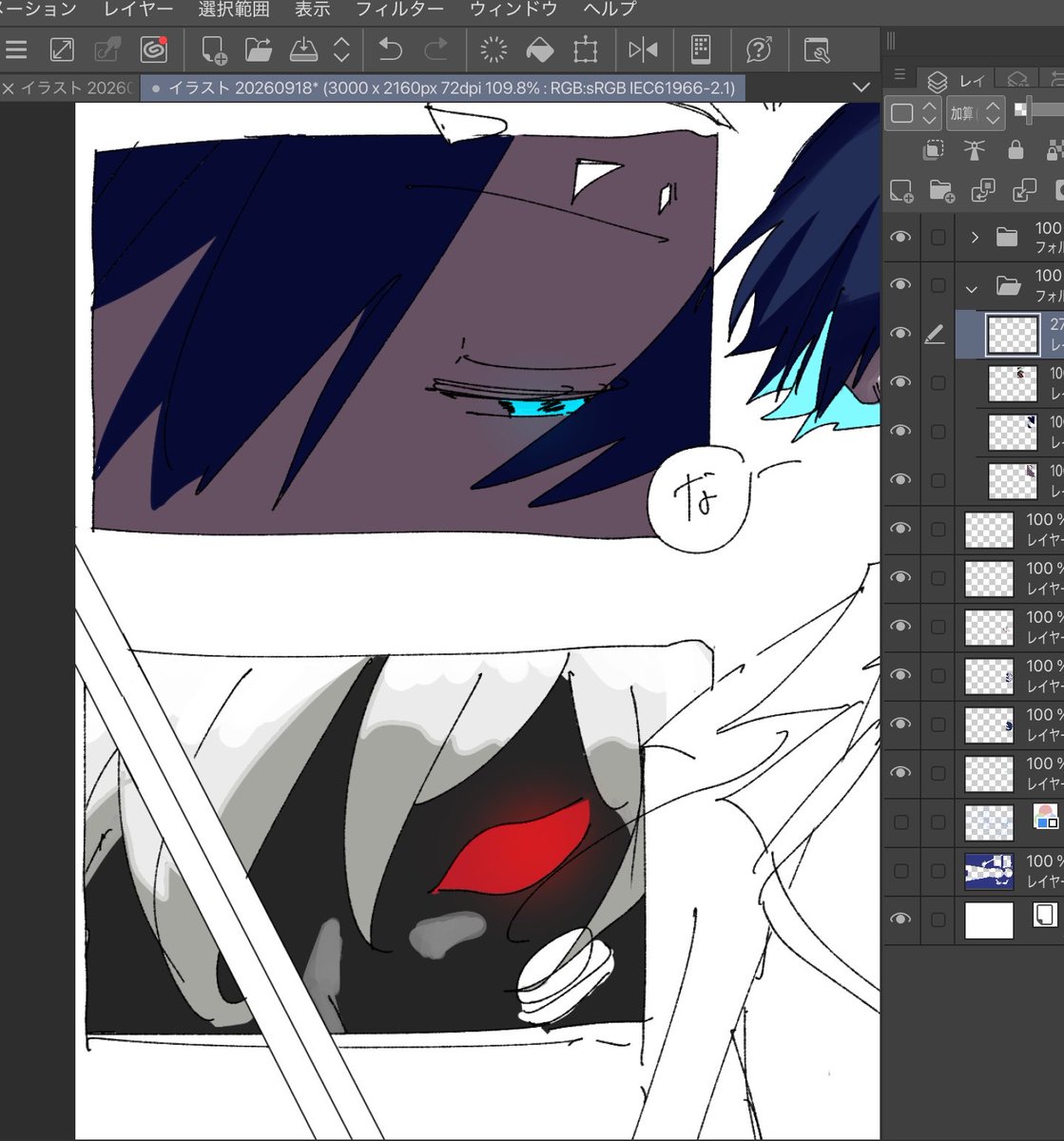This screenshot has height=1141, width=1064.
Task: Open the 表示 menu
Action: [x=312, y=10]
